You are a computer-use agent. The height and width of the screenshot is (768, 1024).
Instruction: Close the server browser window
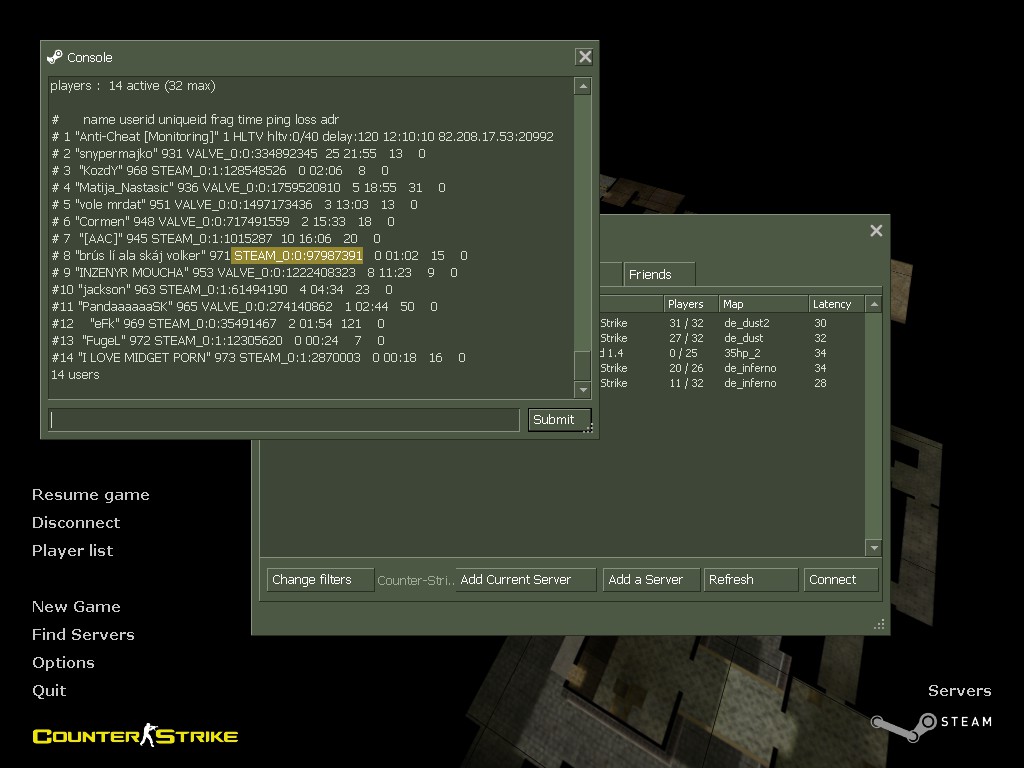point(876,231)
